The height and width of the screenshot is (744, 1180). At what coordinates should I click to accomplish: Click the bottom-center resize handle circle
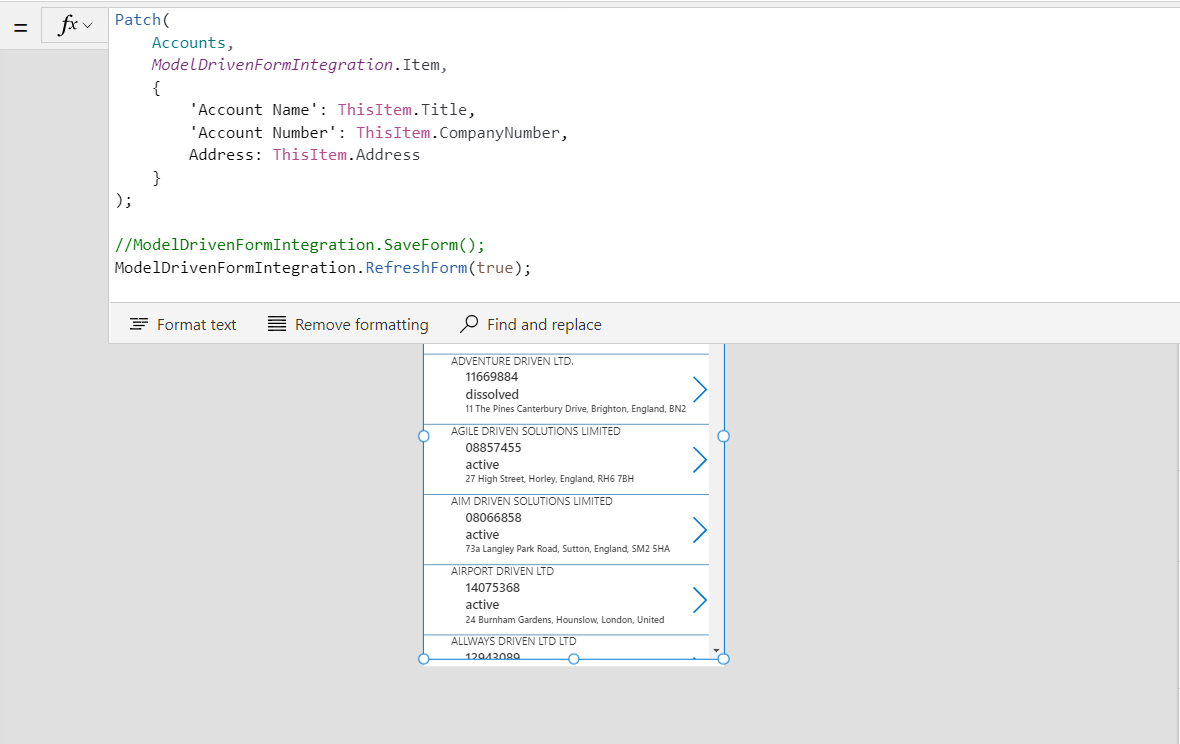(x=573, y=658)
